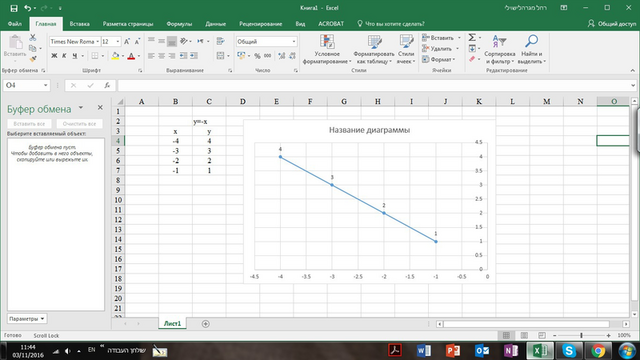Click the insert function fx icon
Image resolution: width=640 pixels, height=360 pixels.
point(107,85)
